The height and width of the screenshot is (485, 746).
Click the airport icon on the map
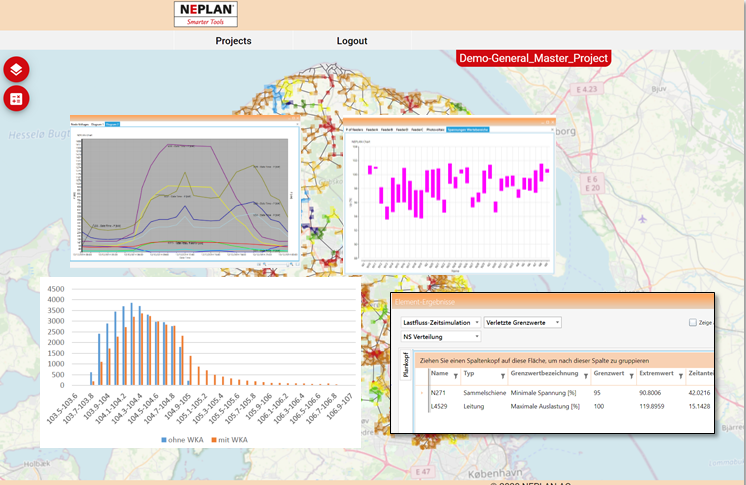tap(642, 219)
